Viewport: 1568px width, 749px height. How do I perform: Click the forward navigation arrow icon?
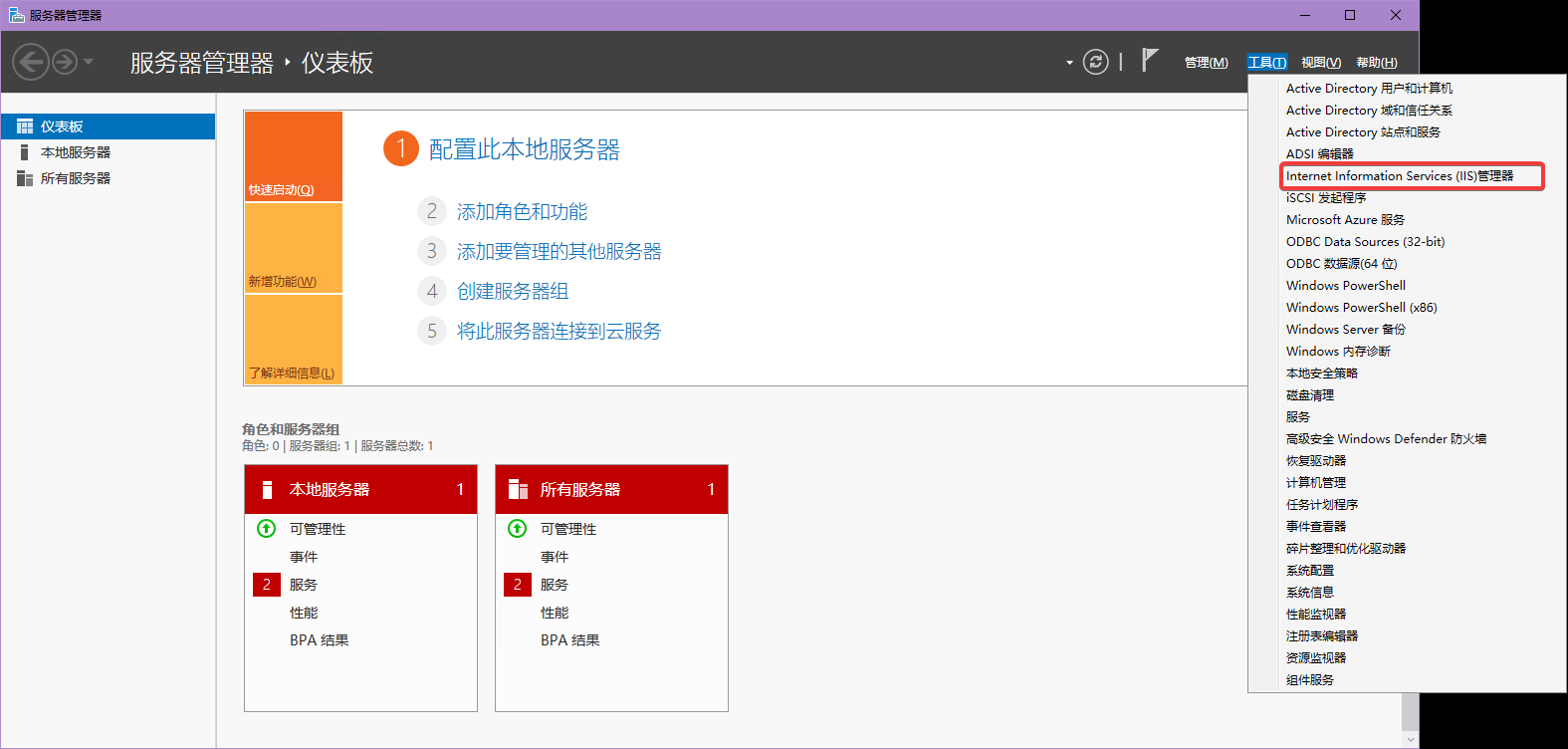tap(65, 62)
